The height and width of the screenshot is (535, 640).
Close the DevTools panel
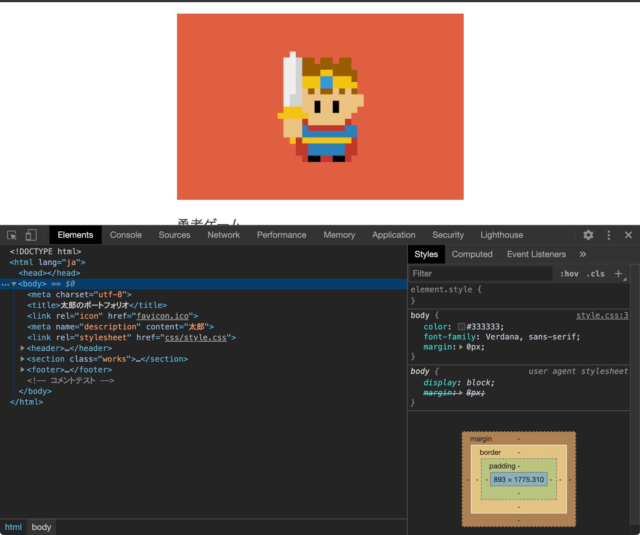(x=628, y=235)
